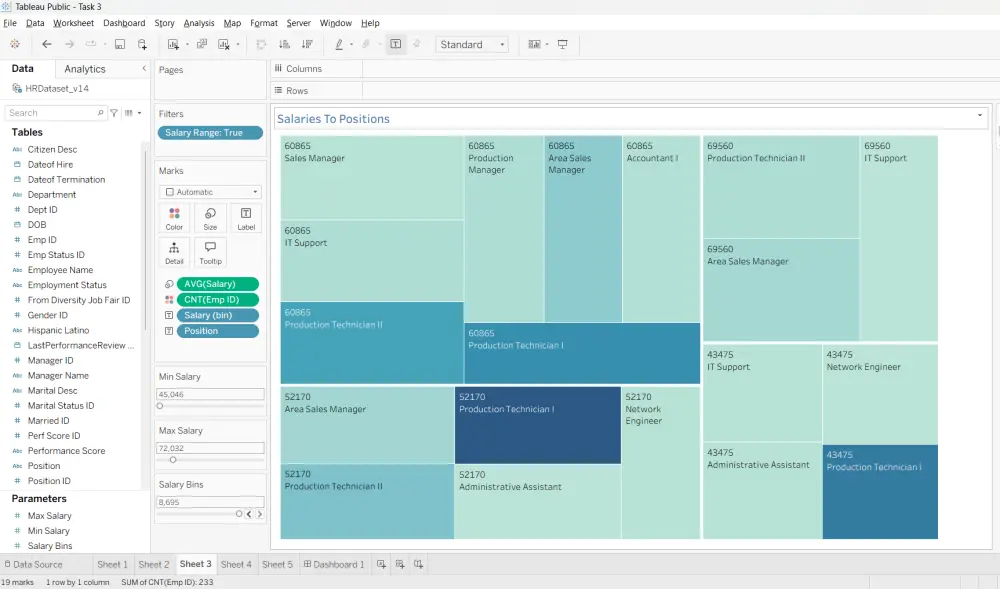Screen dimensions: 1000x589
Task: Click the CNT(Emp ID) pill
Action: pyautogui.click(x=217, y=300)
